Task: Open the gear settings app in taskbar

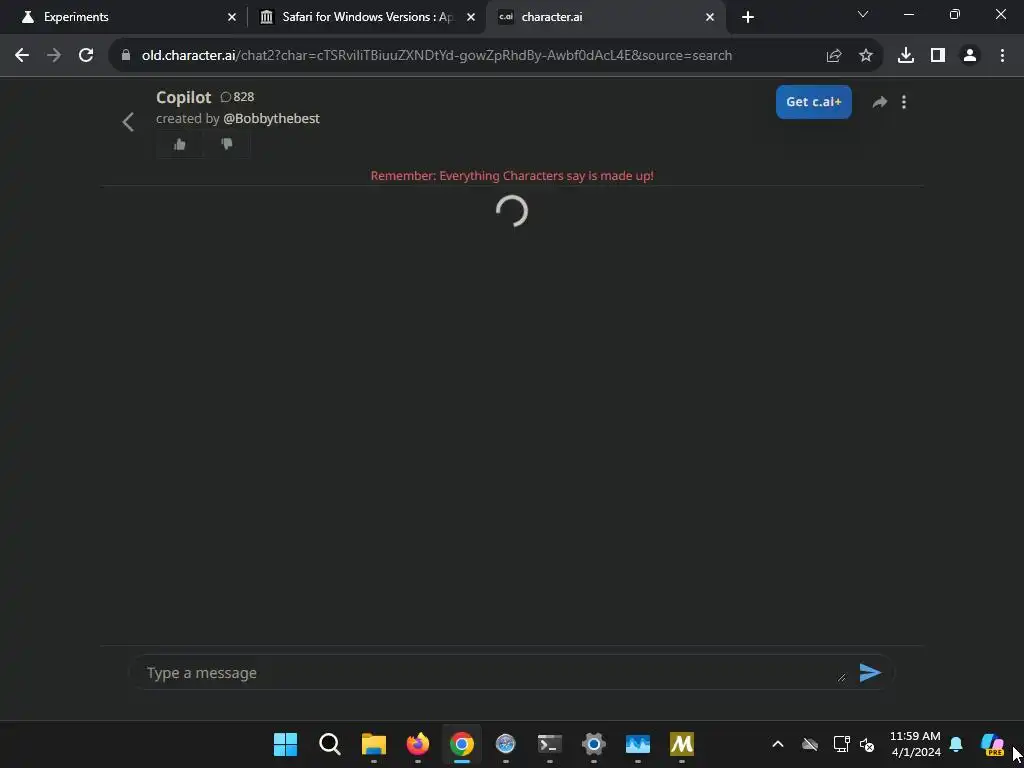Action: coord(593,744)
